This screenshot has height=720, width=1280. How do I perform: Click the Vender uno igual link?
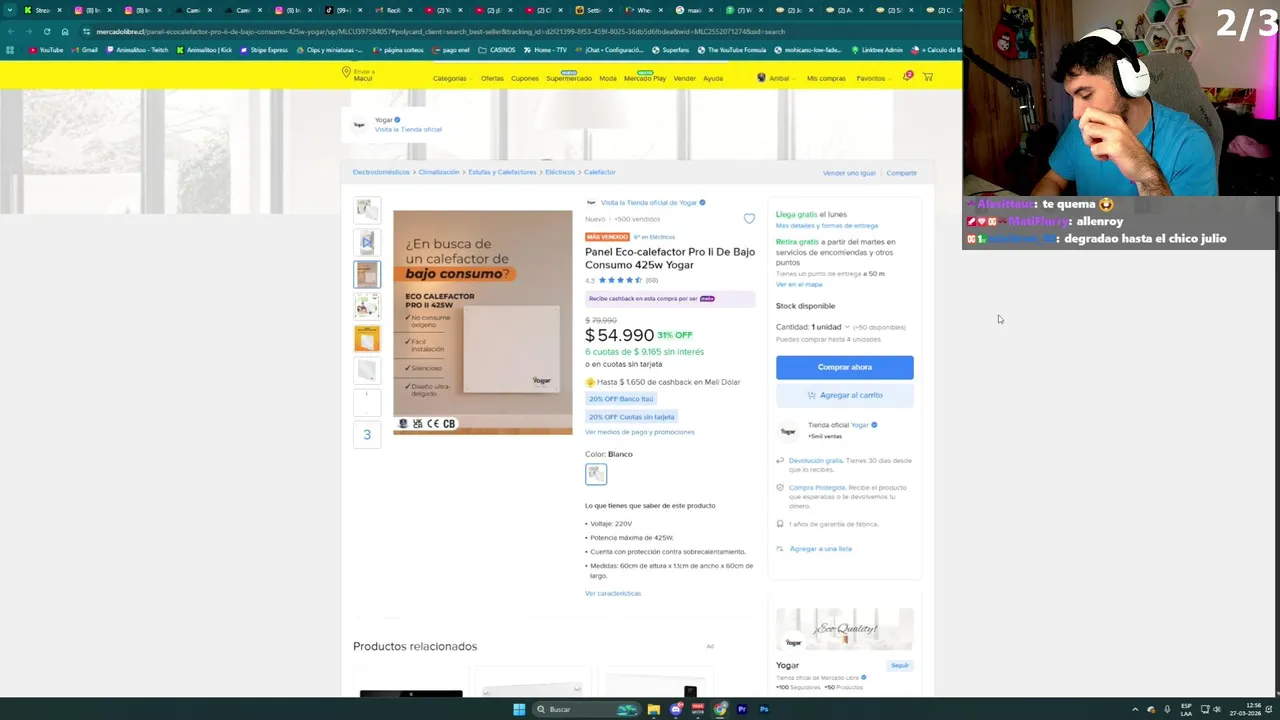(x=849, y=173)
